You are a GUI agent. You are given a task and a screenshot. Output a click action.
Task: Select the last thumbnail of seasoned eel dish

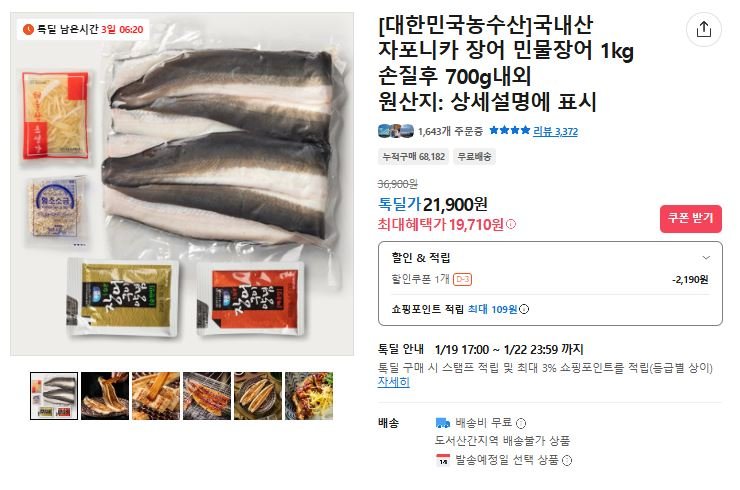(309, 396)
